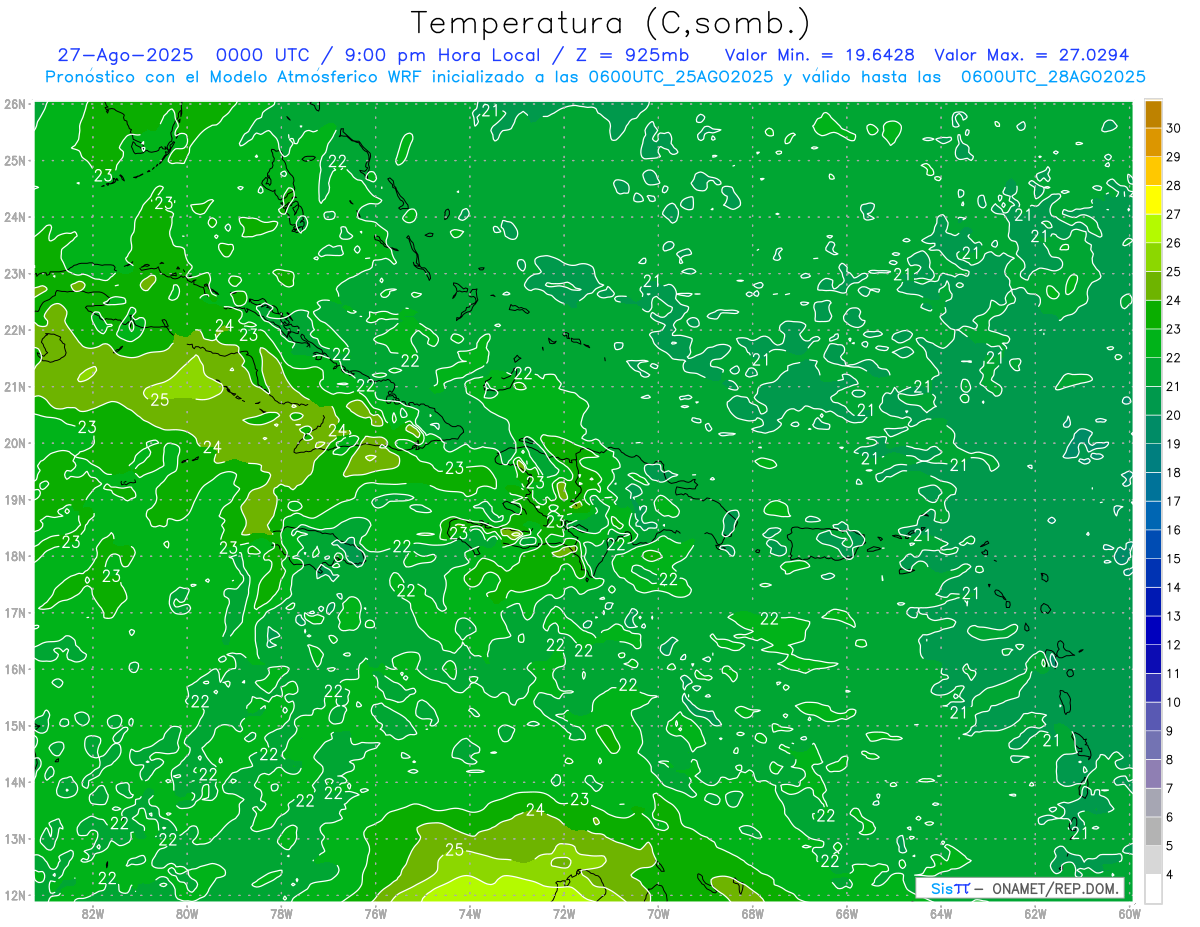Click the '22N' latitude axis label
The height and width of the screenshot is (927, 1200).
coord(15,330)
